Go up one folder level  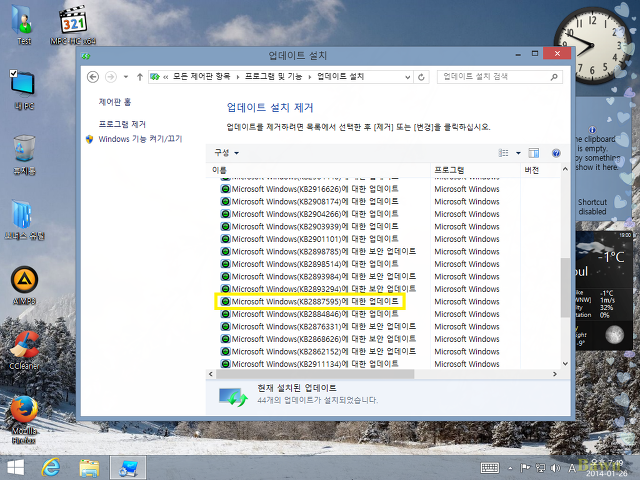coord(140,77)
